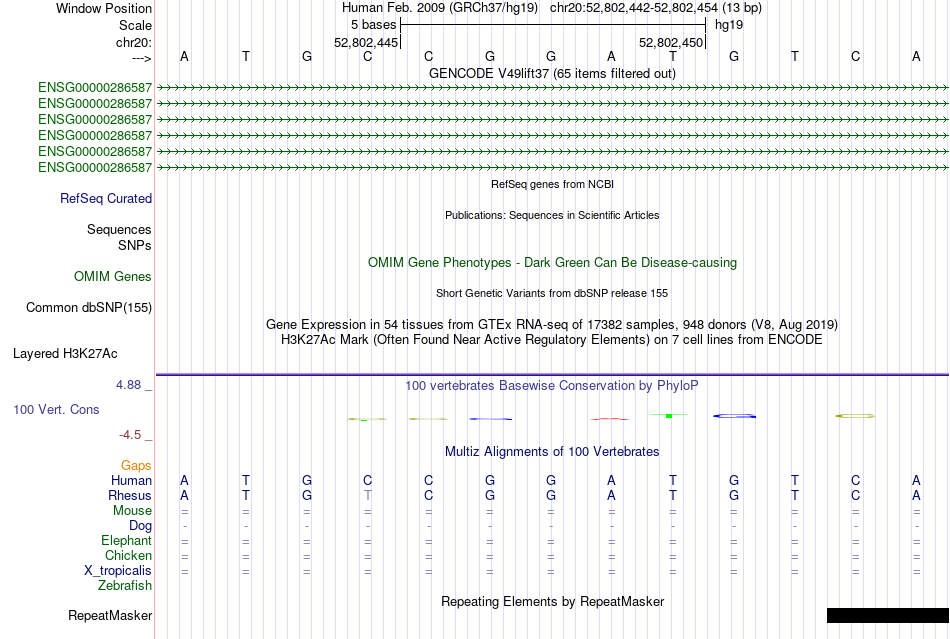Open Publications: Sequences in Scientific Articles title
Image resolution: width=950 pixels, height=639 pixels.
552,215
